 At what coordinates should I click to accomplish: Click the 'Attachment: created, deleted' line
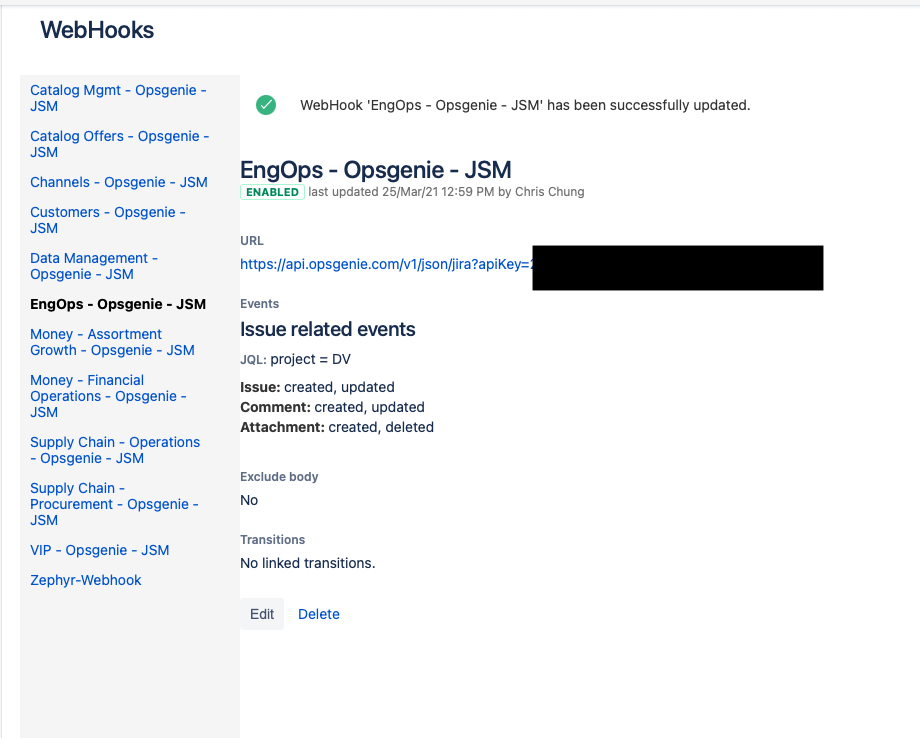[337, 427]
